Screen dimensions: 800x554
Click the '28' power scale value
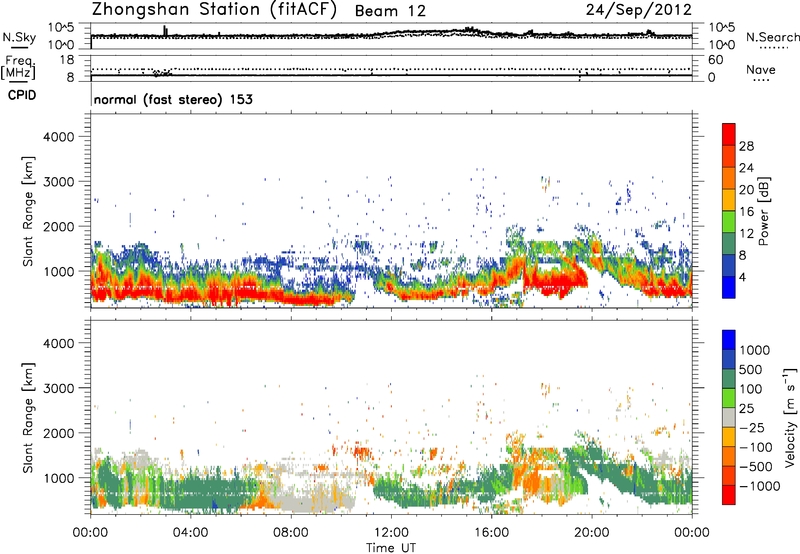click(x=746, y=146)
